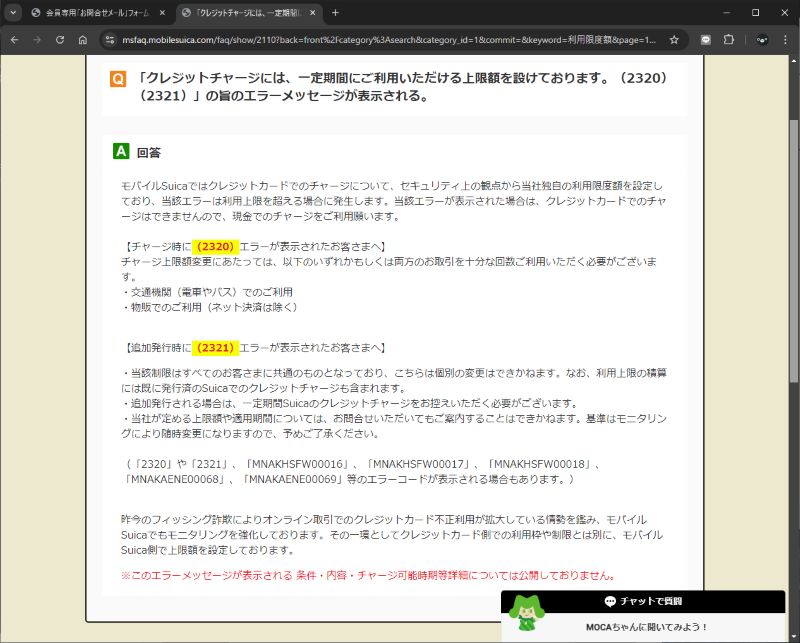Reload the current page
The height and width of the screenshot is (643, 800).
tap(60, 40)
